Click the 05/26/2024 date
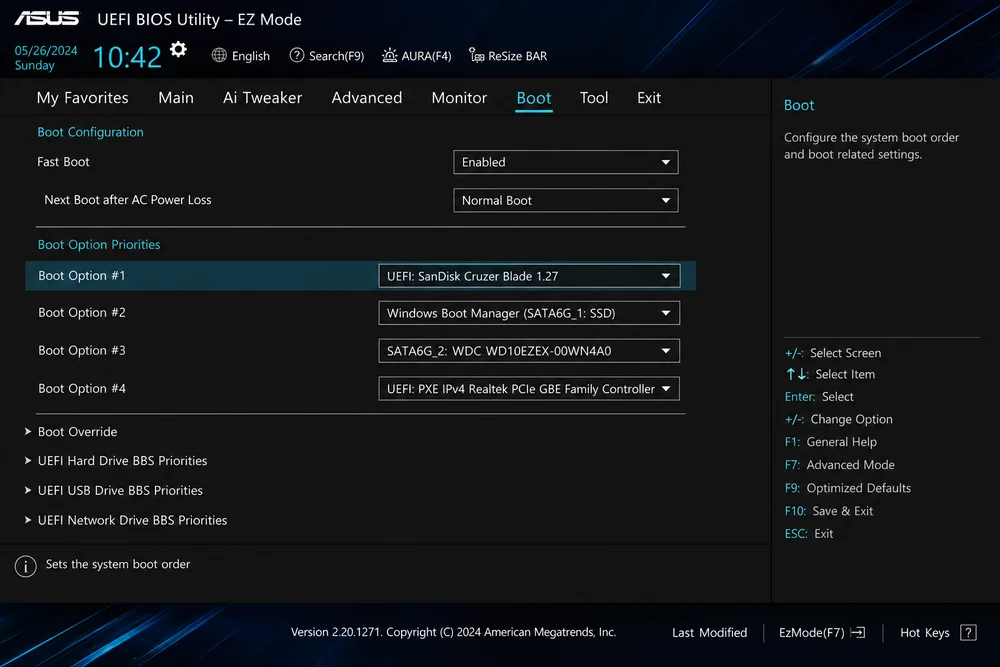1000x667 pixels. [x=46, y=50]
